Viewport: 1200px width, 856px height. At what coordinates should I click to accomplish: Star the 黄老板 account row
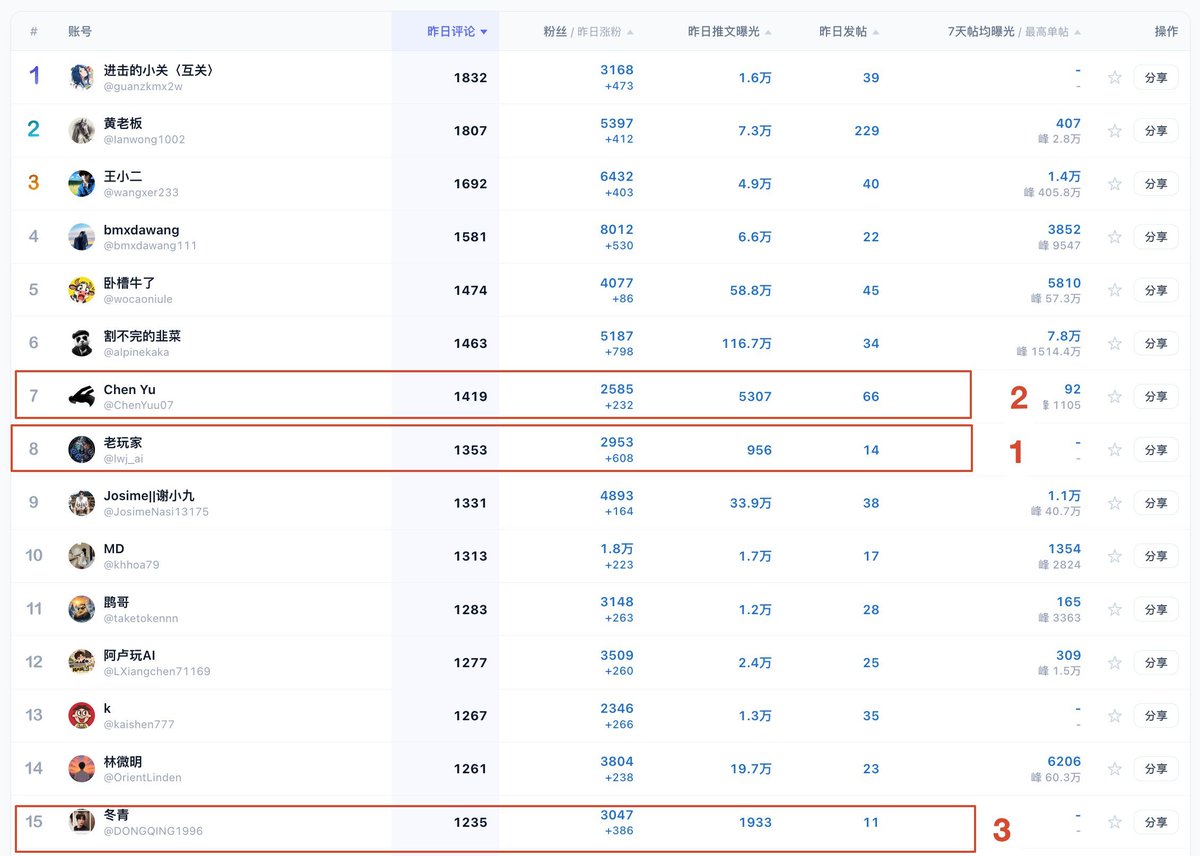click(x=1115, y=131)
